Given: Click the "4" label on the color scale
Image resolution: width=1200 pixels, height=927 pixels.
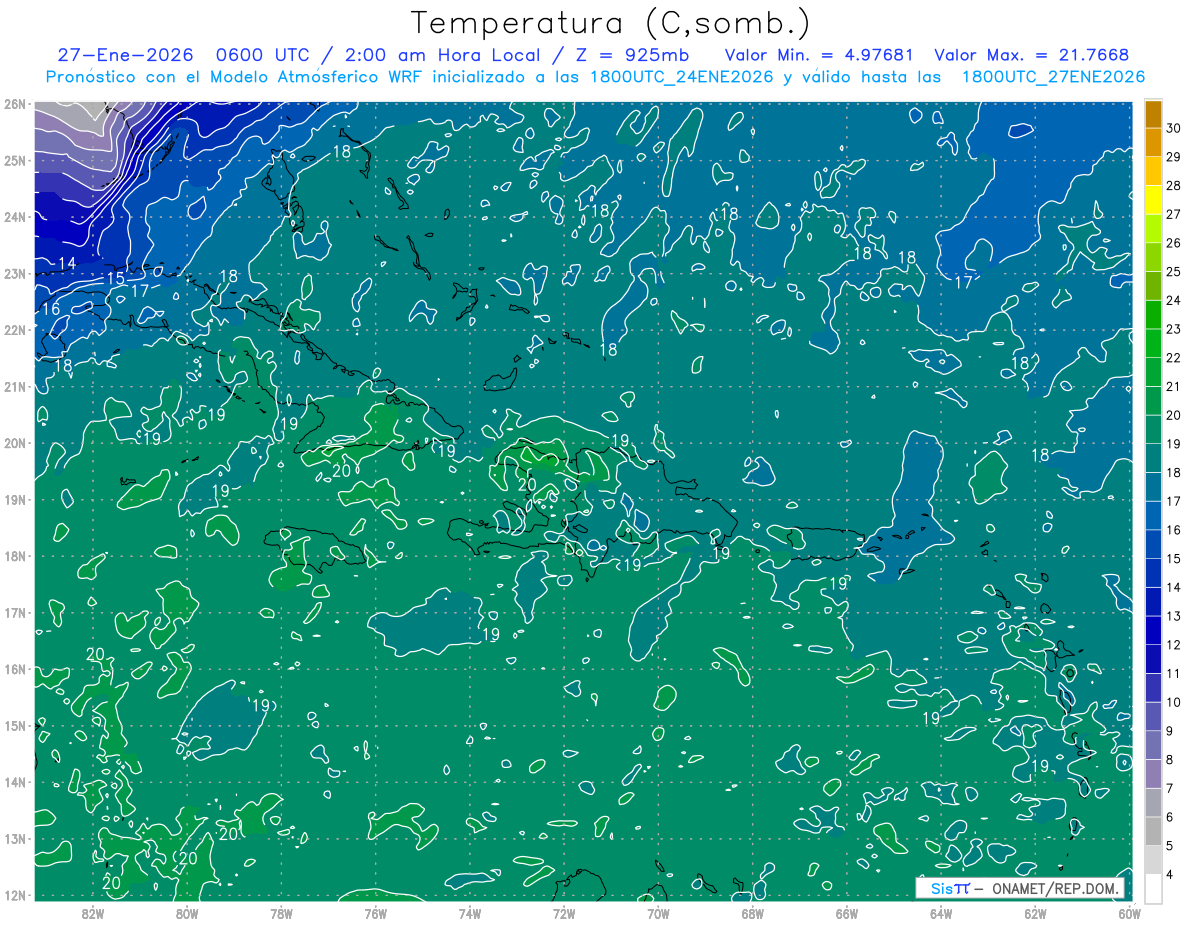Looking at the screenshot, I should coord(1171,874).
